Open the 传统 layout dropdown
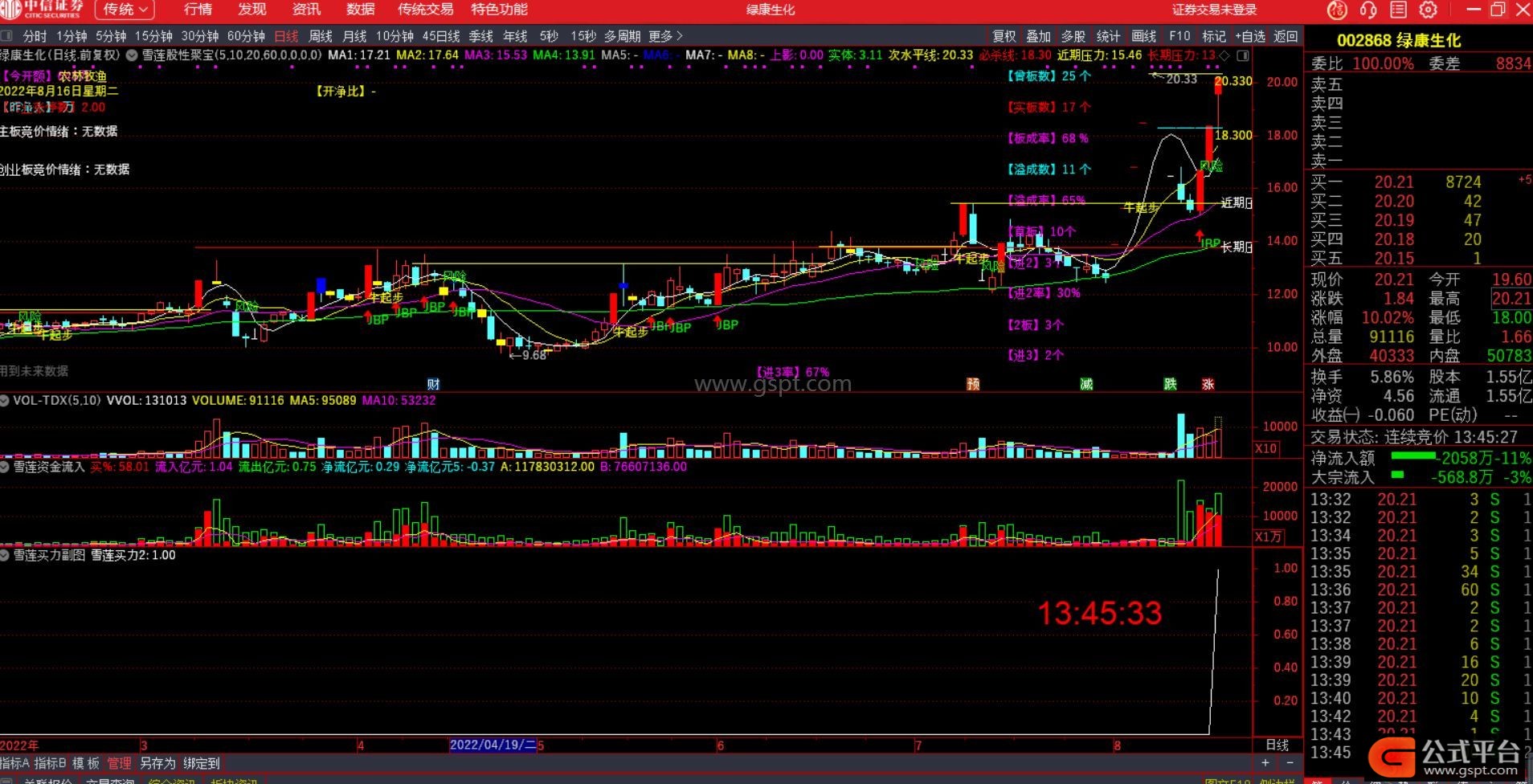Image resolution: width=1533 pixels, height=784 pixels. pos(125,10)
